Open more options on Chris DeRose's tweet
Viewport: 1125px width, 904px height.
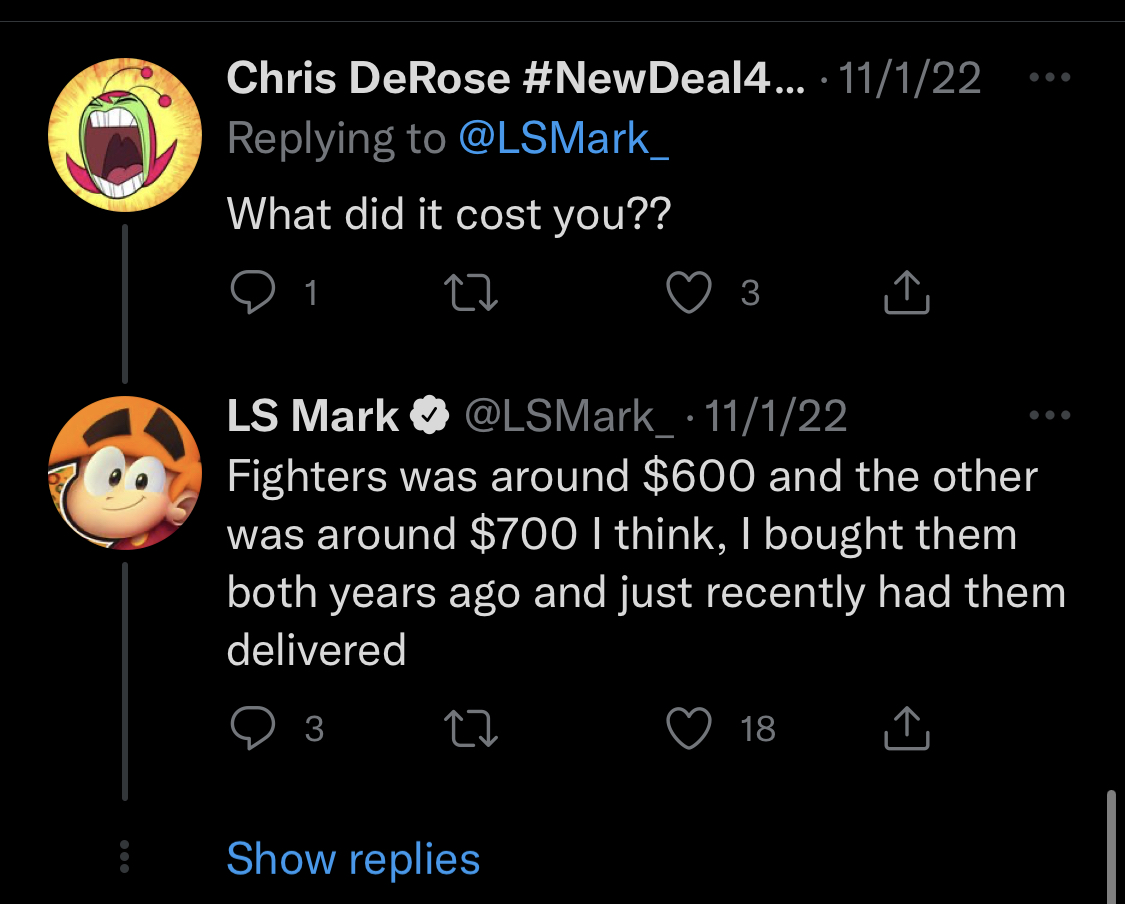pos(1049,77)
